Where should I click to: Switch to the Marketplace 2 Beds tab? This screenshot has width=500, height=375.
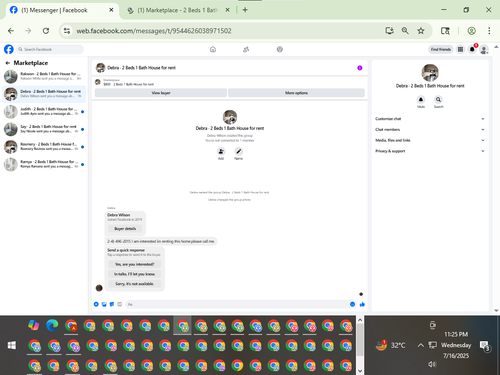(x=177, y=10)
